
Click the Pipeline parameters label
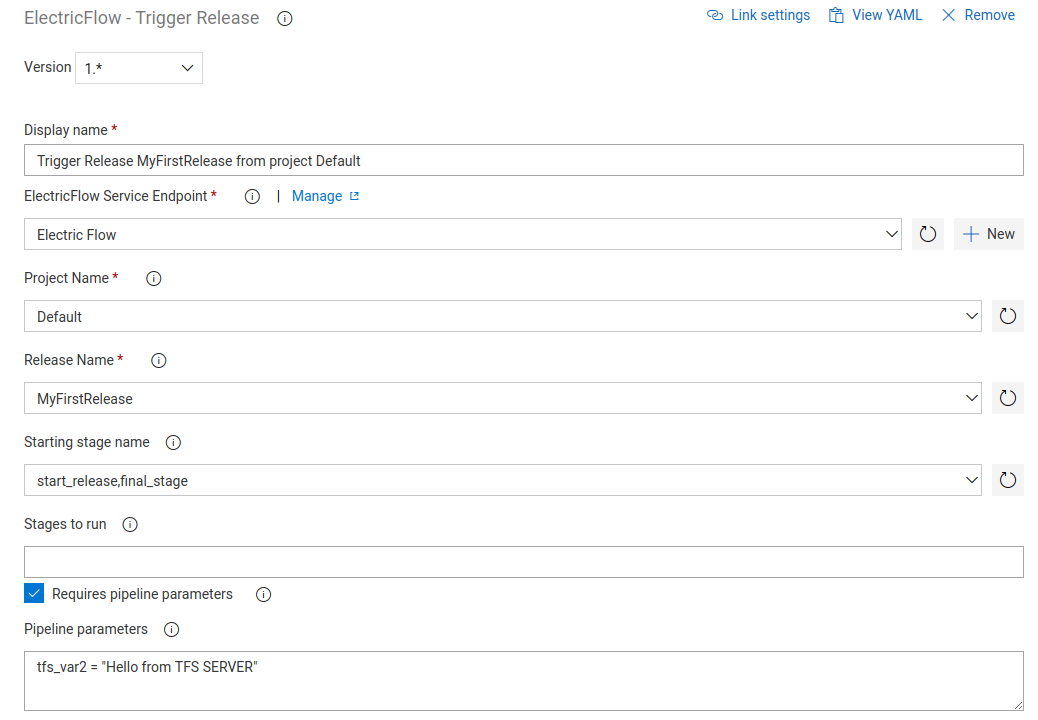click(x=86, y=629)
